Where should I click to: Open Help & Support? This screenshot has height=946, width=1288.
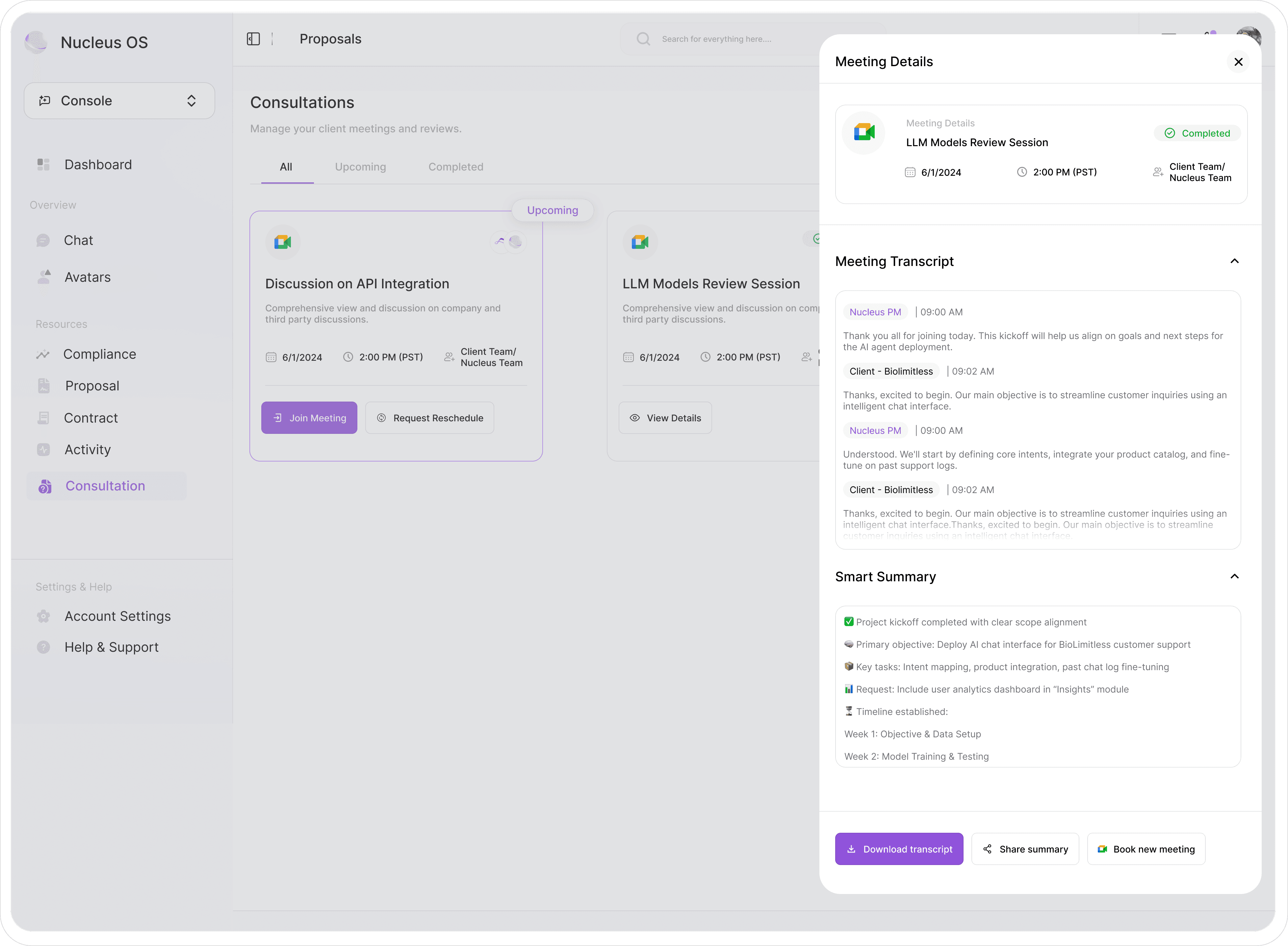pyautogui.click(x=111, y=647)
